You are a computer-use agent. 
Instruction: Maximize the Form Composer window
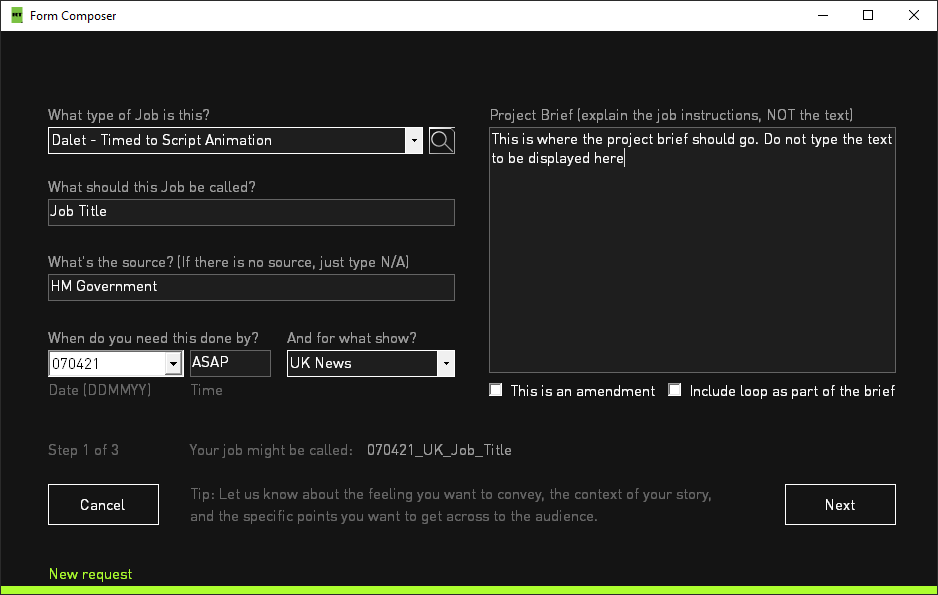point(868,16)
